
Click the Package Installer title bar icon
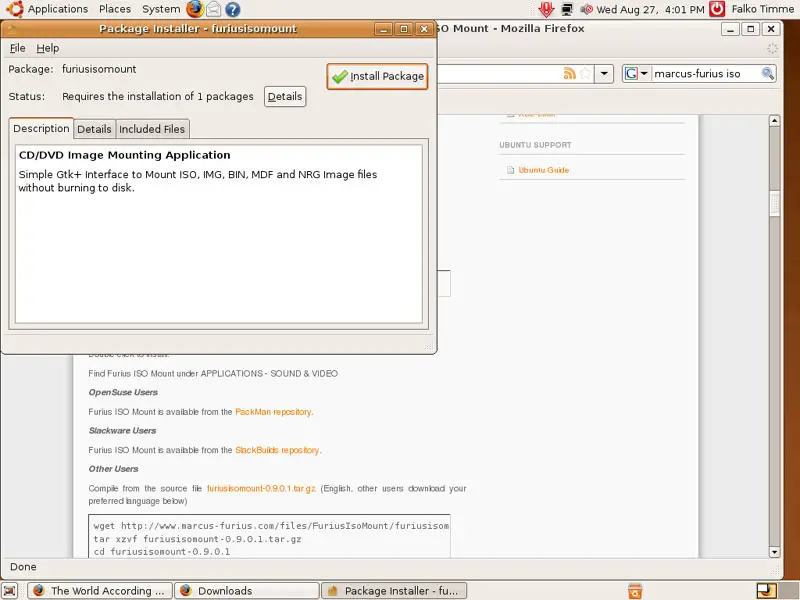[x=11, y=29]
